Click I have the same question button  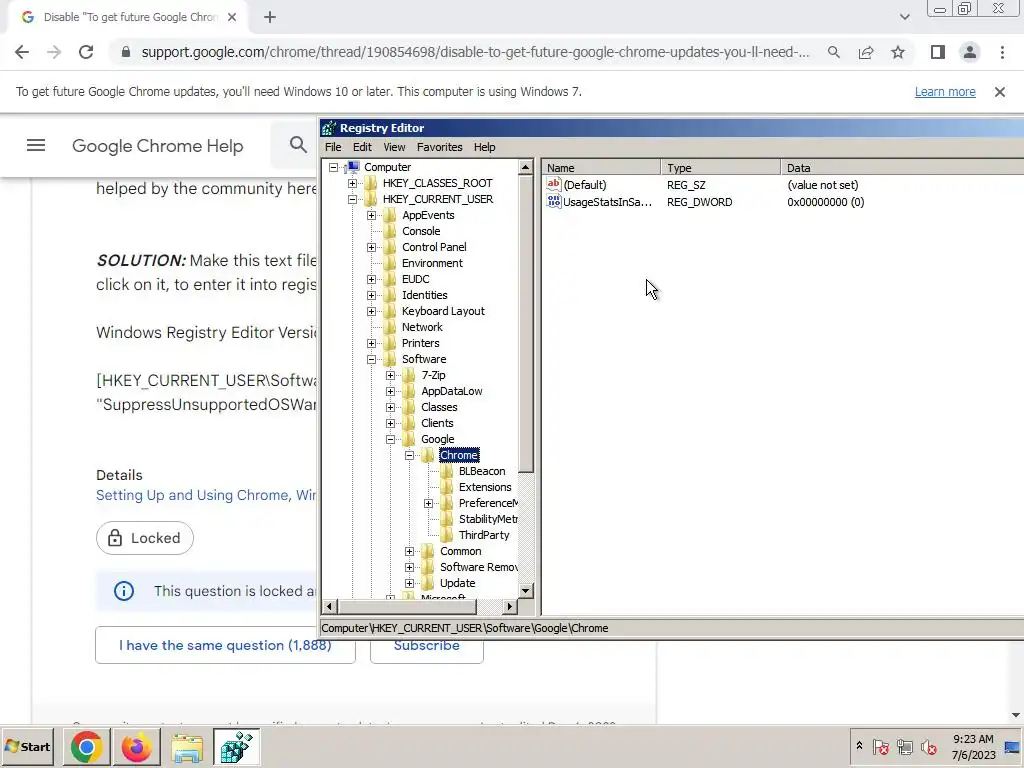coord(225,645)
